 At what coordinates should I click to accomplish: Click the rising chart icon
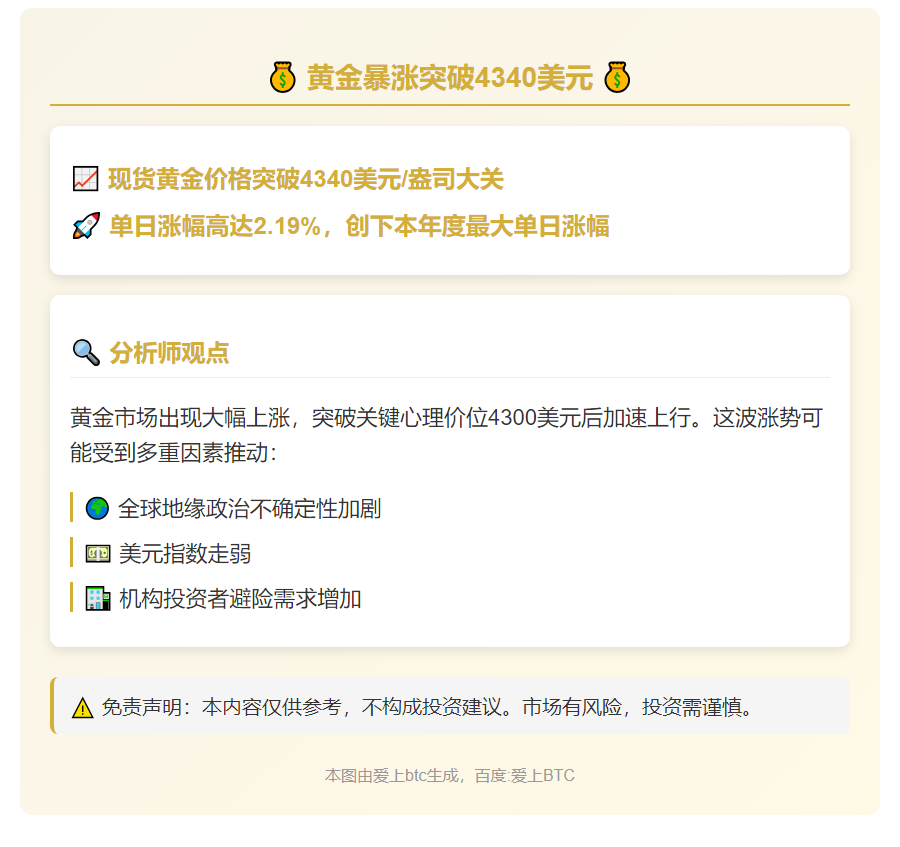coord(85,180)
